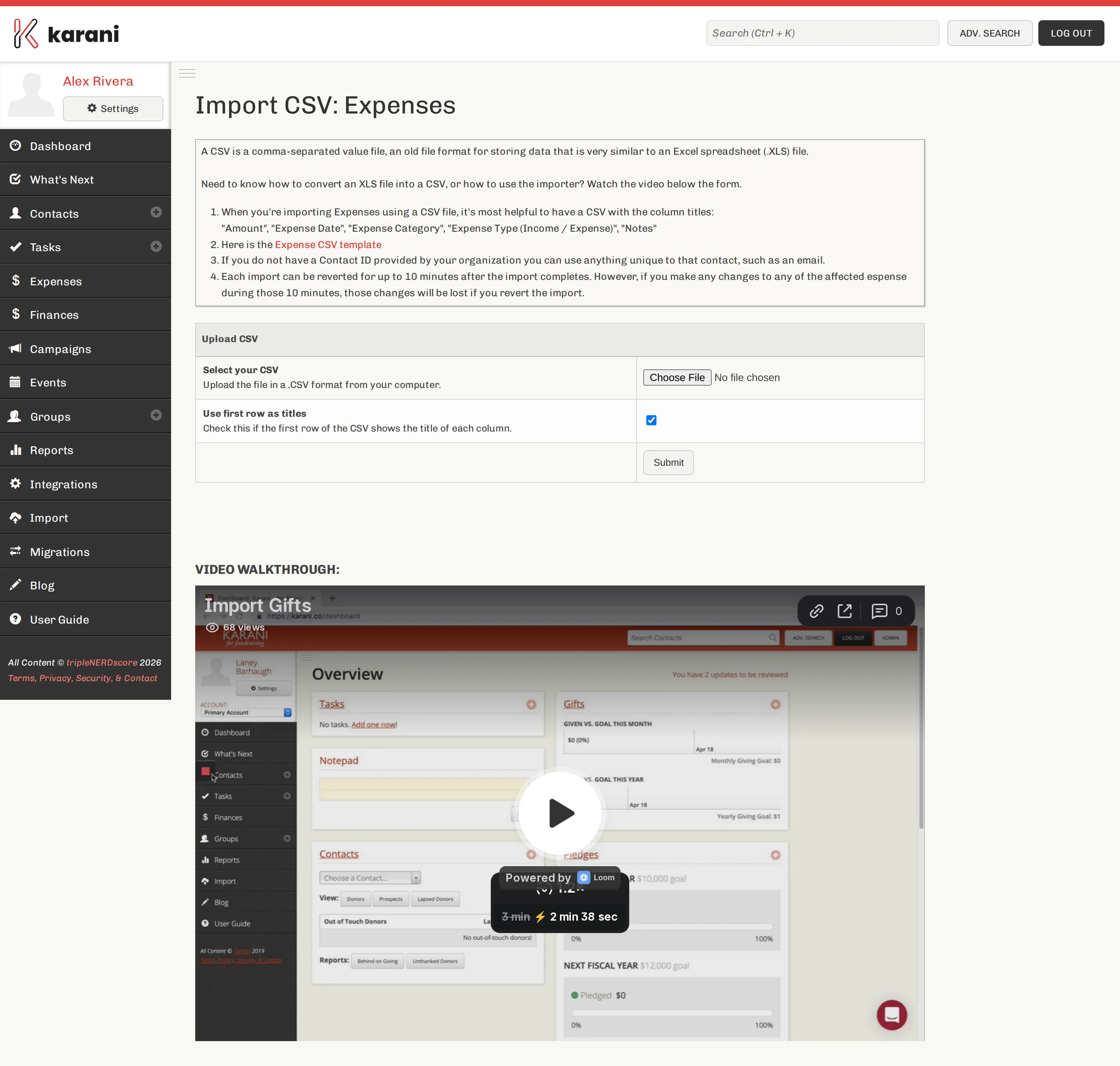Open the video comments icon
Viewport: 1120px width, 1066px height.
(x=880, y=611)
